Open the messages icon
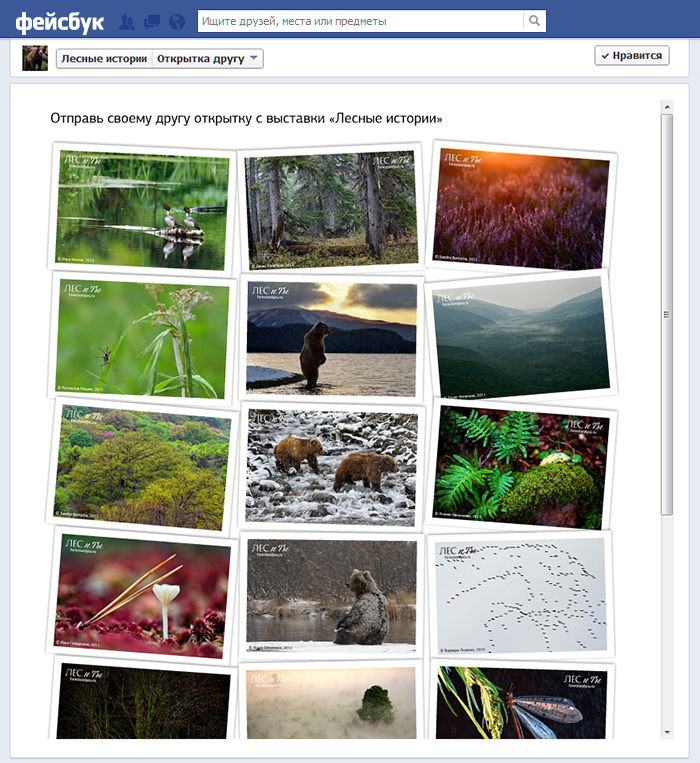This screenshot has width=700, height=763. tap(152, 21)
